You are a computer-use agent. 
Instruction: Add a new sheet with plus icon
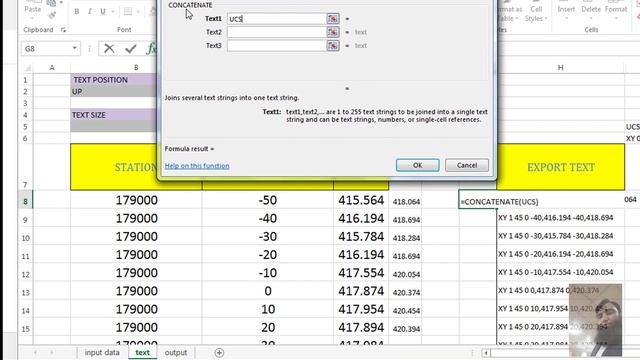click(219, 353)
